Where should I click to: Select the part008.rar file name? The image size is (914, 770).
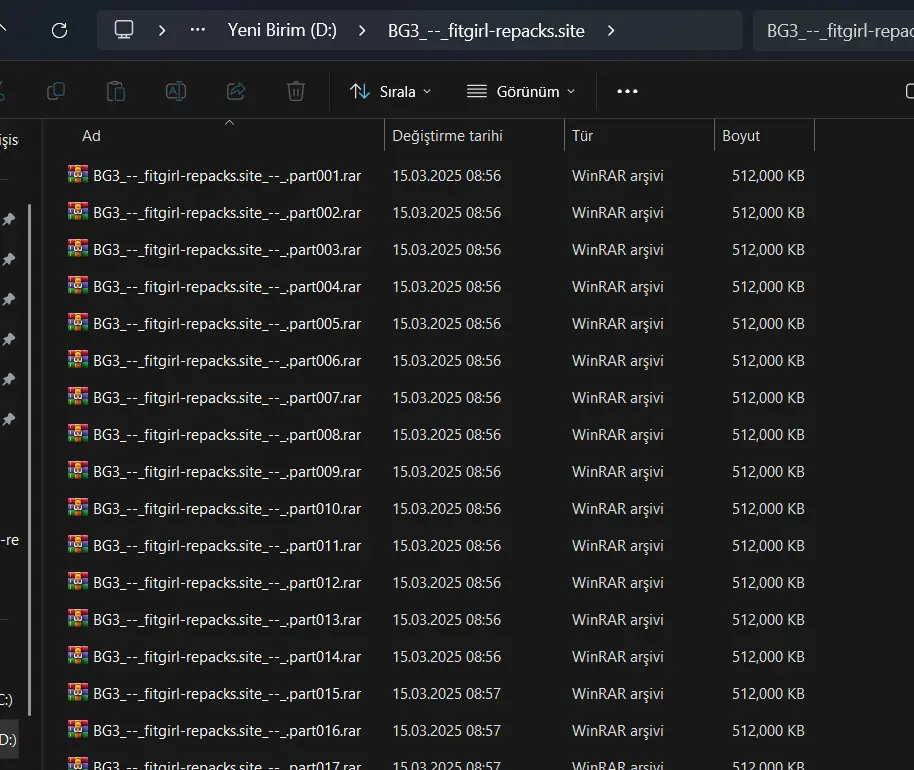[x=227, y=435]
